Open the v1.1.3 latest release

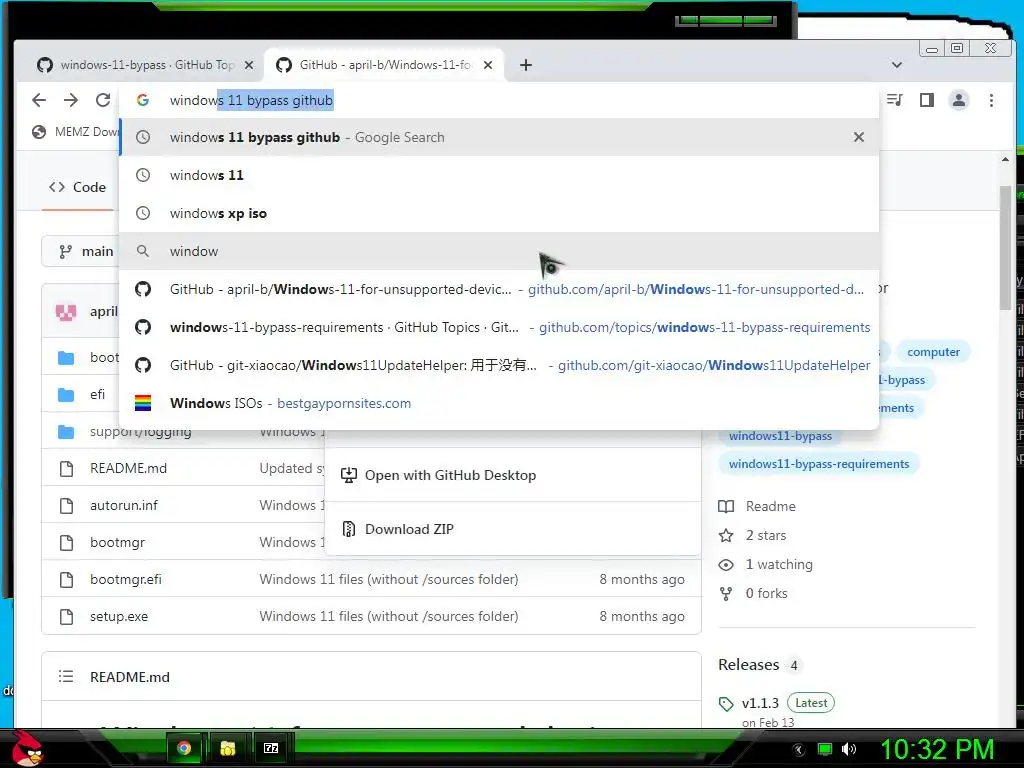click(x=760, y=703)
